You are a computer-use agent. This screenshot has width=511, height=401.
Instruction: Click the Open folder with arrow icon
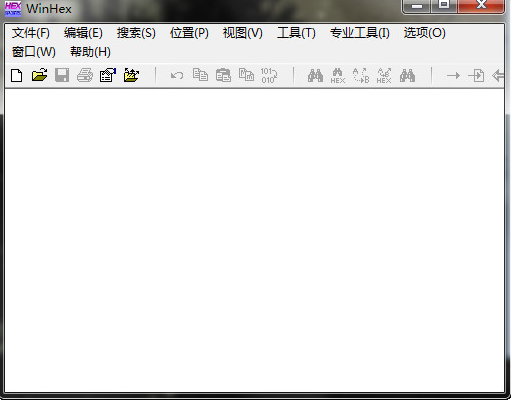click(131, 75)
